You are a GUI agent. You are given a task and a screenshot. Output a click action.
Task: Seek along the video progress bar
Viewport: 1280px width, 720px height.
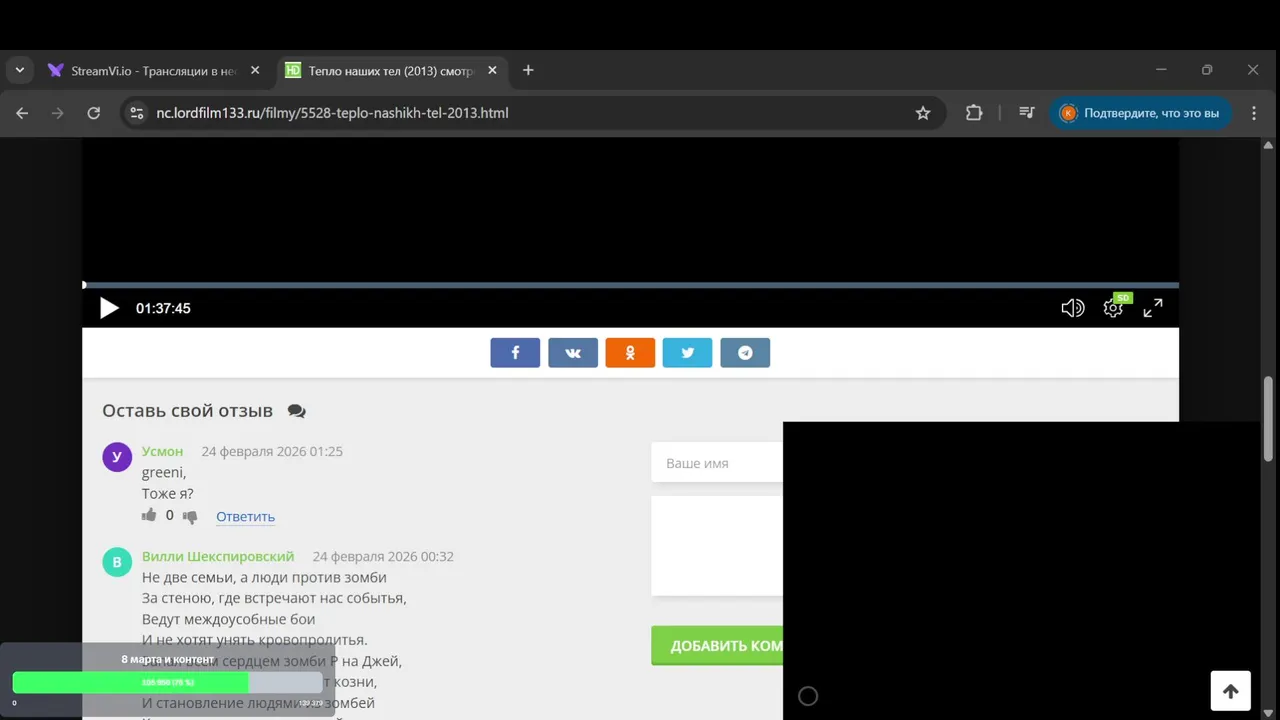pyautogui.click(x=630, y=285)
